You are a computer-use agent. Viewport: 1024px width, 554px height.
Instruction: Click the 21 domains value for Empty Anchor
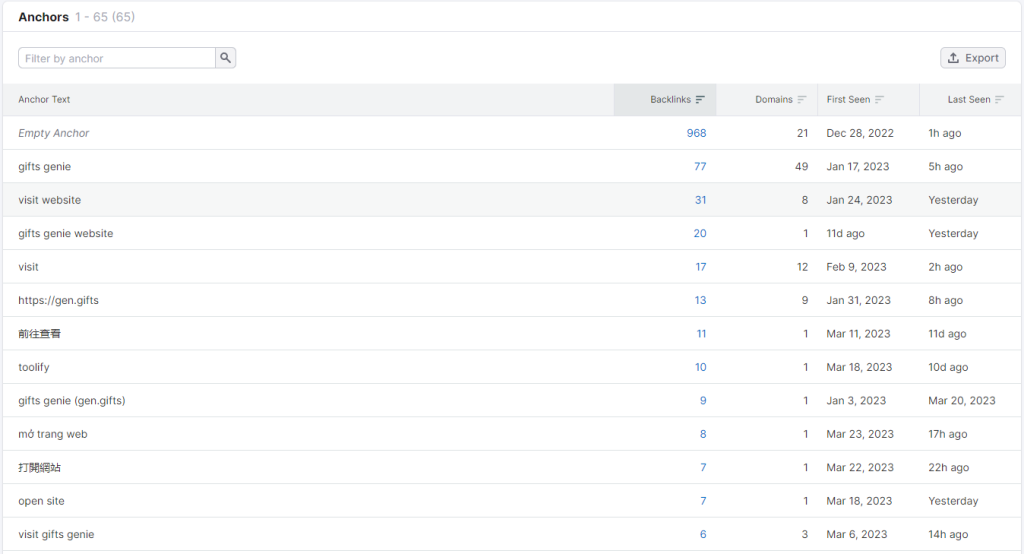802,133
